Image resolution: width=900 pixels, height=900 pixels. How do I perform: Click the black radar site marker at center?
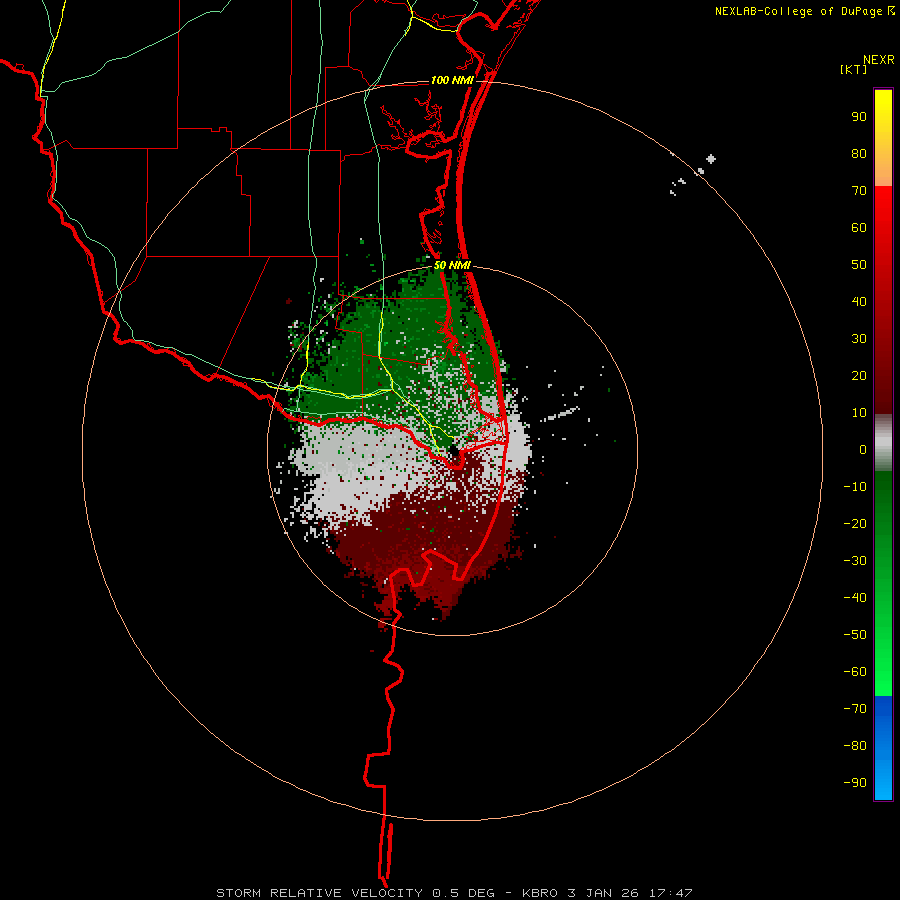453,451
